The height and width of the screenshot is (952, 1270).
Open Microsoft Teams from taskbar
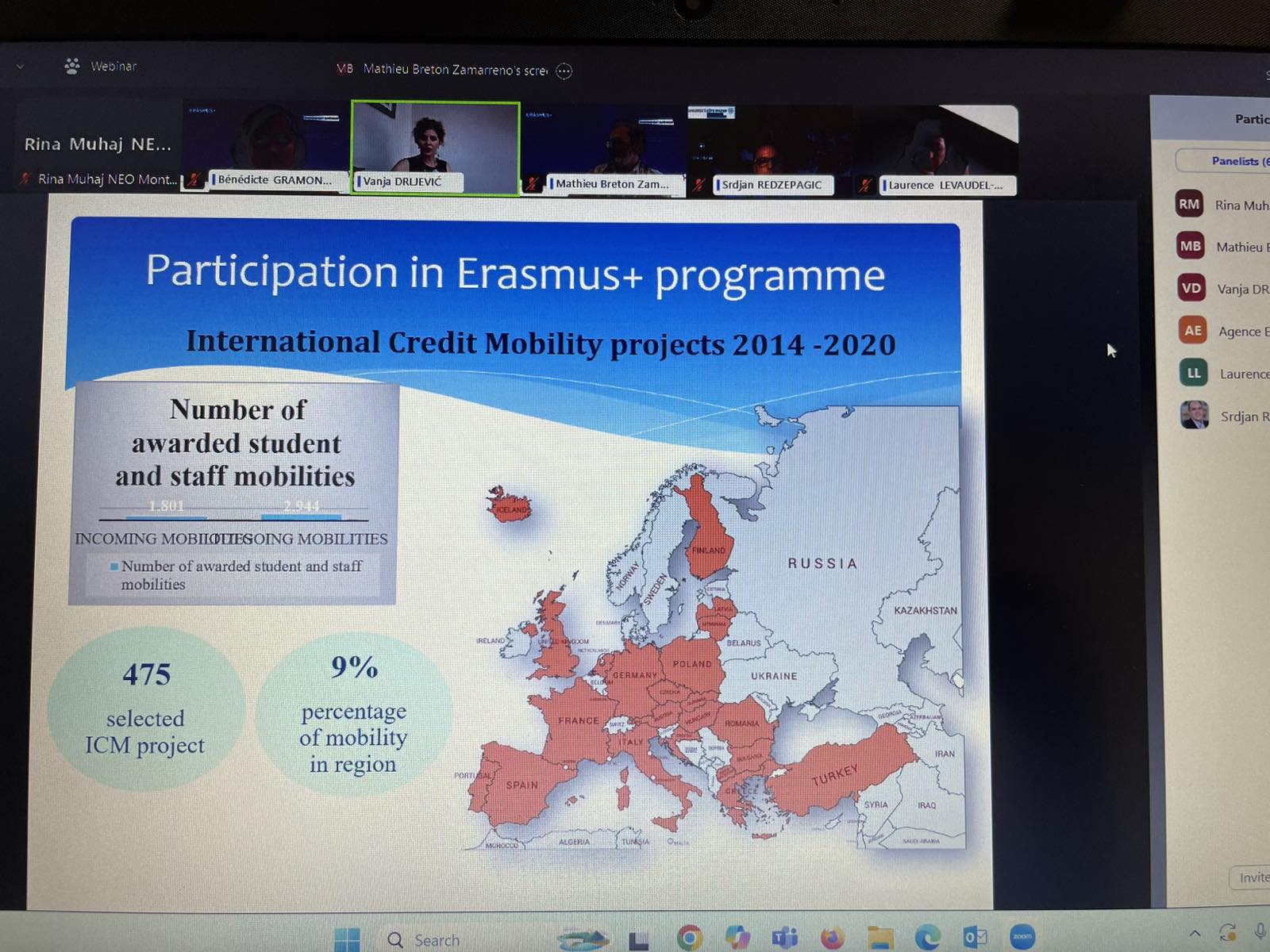pyautogui.click(x=785, y=938)
